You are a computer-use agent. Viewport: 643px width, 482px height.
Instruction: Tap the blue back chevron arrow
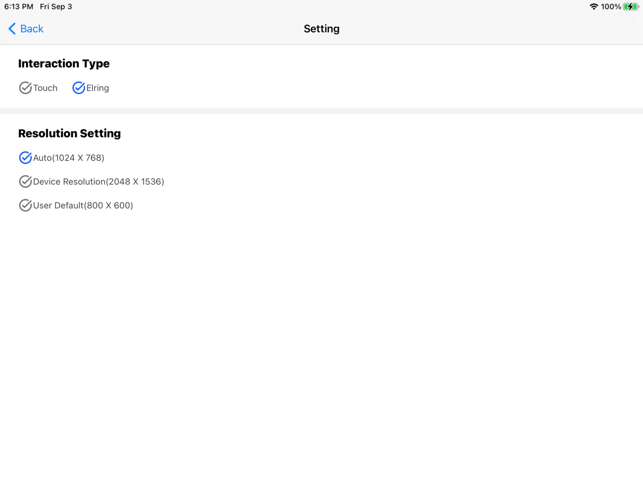click(12, 29)
